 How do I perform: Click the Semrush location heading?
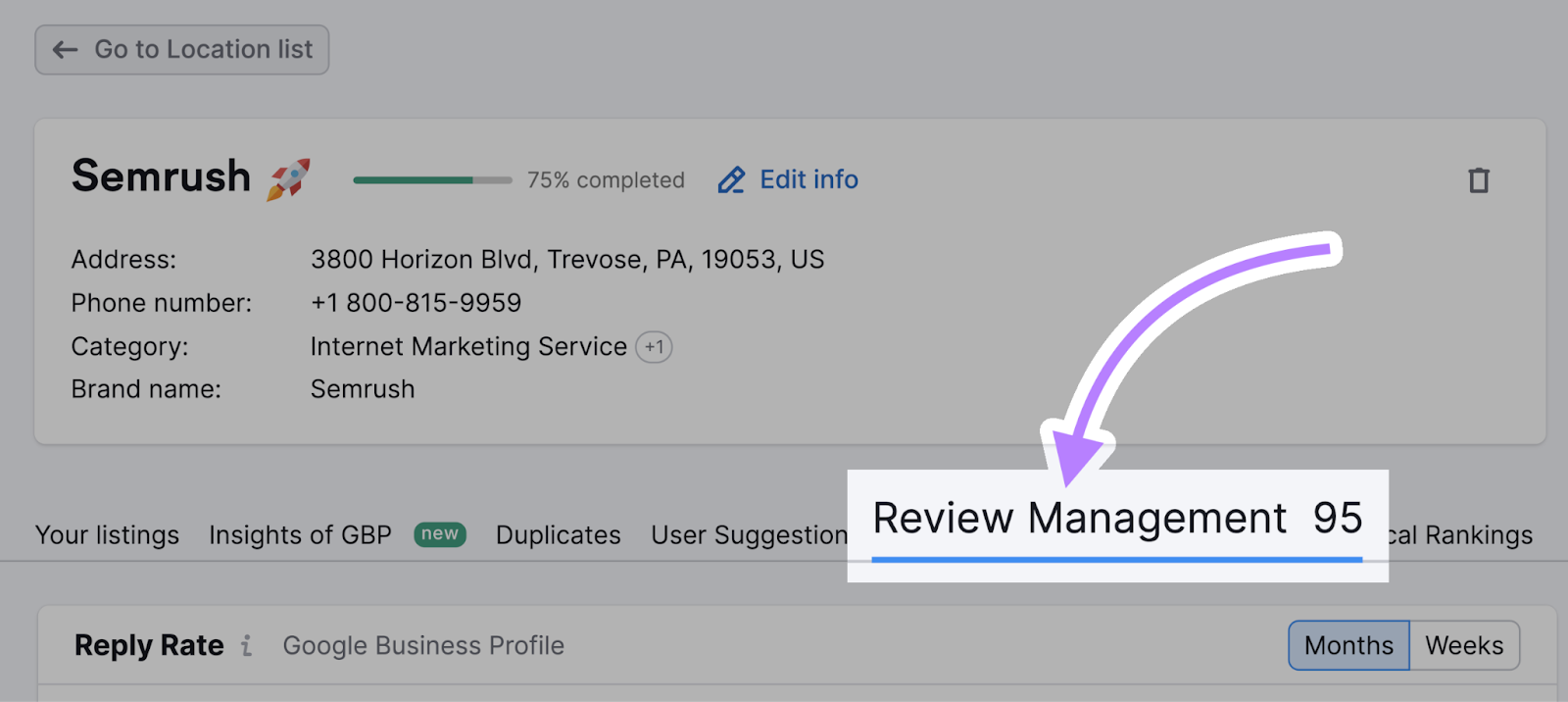point(162,177)
